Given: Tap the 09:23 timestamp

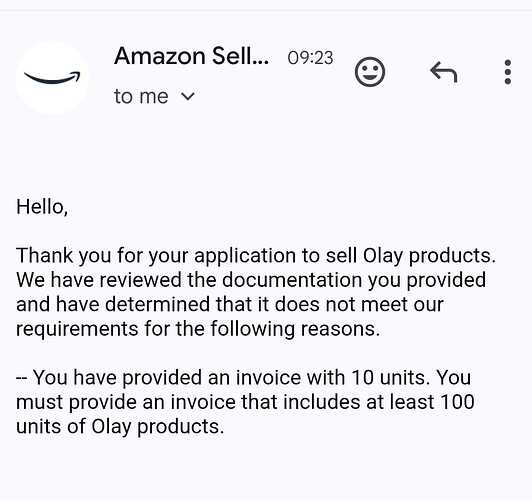Looking at the screenshot, I should (x=310, y=58).
